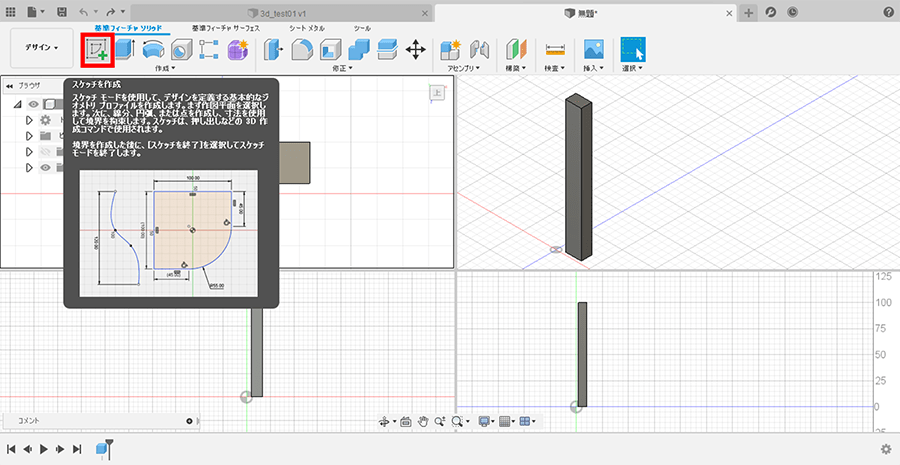Open the Measure tool in 検査
Viewport: 900px width, 465px height.
[x=555, y=49]
